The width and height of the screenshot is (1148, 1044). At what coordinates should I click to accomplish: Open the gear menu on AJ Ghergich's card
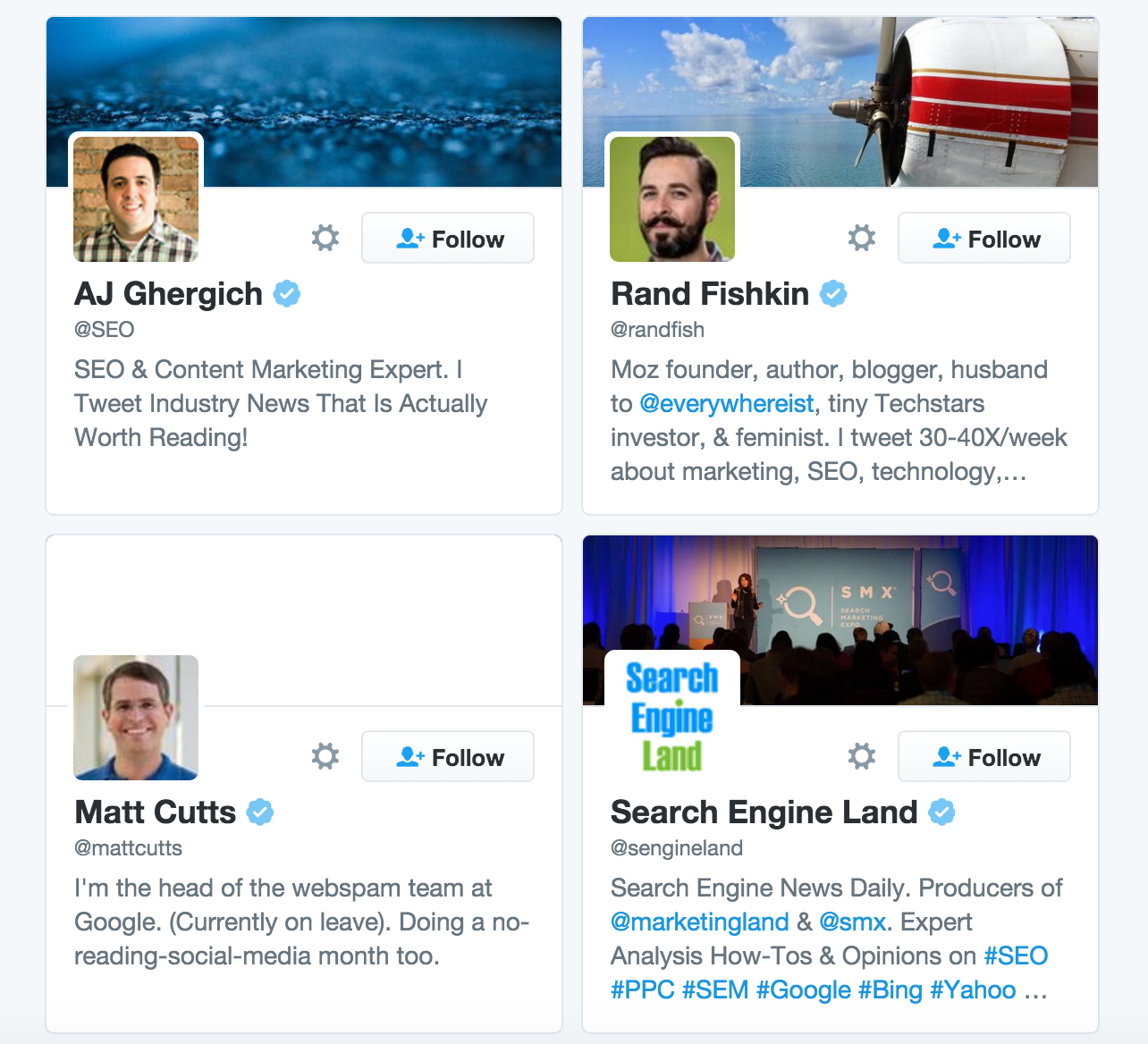click(325, 238)
